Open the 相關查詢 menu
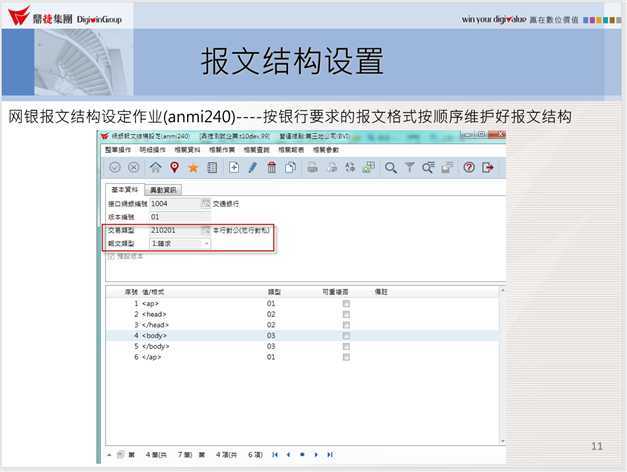The width and height of the screenshot is (627, 472). coord(257,150)
